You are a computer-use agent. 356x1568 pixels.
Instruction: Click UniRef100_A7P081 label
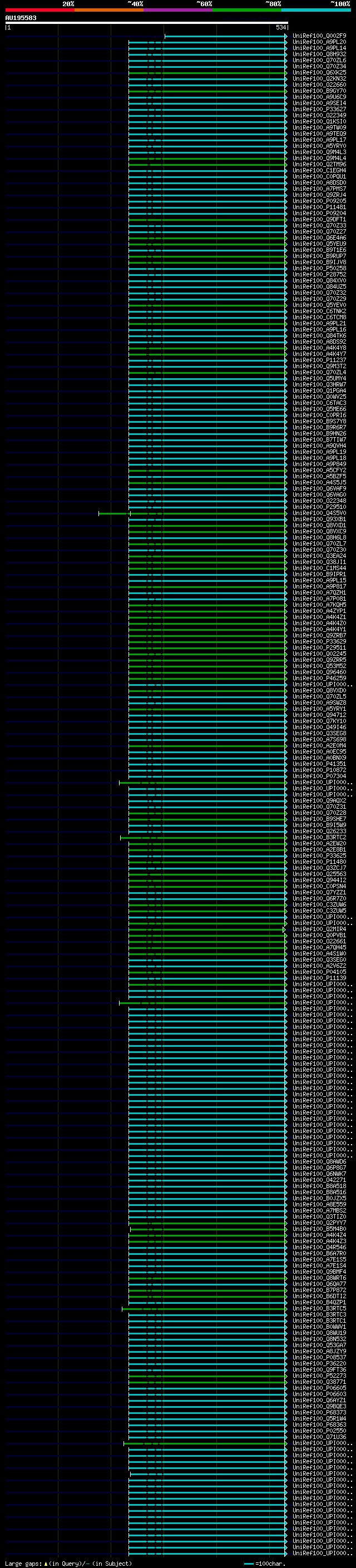[x=319, y=599]
